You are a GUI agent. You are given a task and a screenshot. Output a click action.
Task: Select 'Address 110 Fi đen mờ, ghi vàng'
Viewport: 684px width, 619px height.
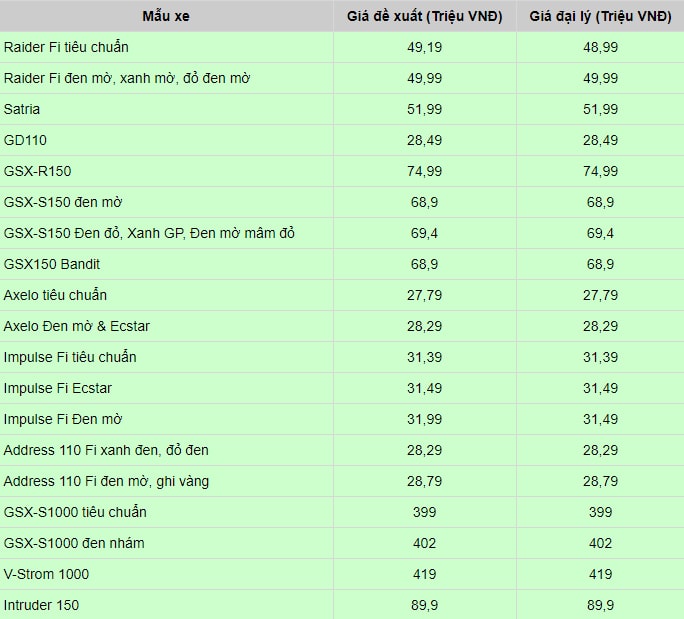106,481
